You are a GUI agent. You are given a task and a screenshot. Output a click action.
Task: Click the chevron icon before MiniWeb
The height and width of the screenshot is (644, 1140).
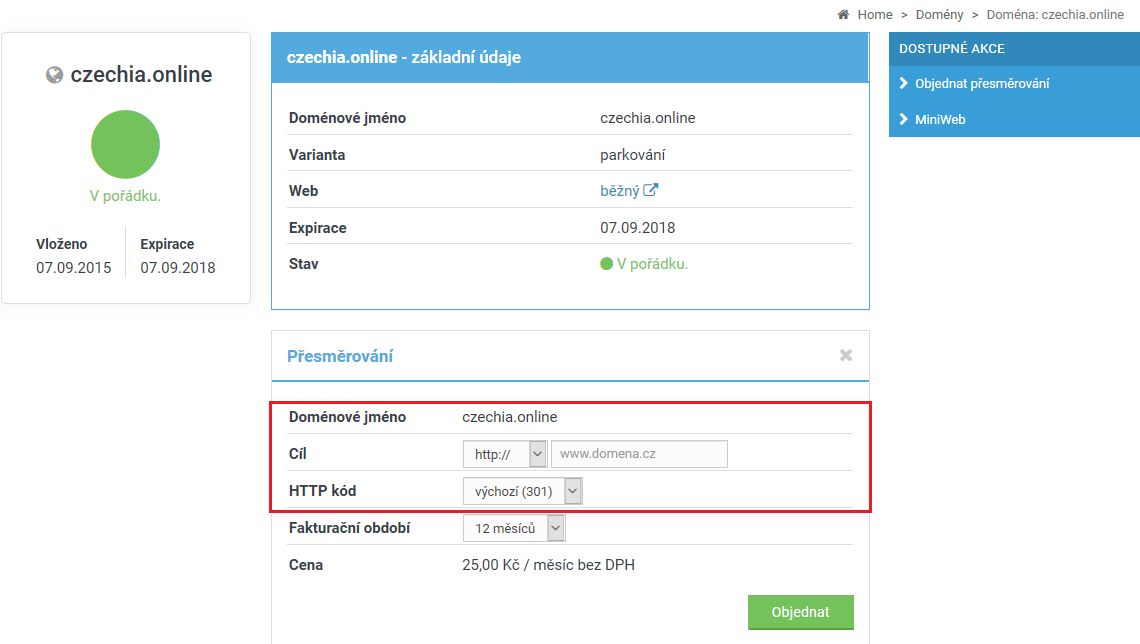pos(904,119)
